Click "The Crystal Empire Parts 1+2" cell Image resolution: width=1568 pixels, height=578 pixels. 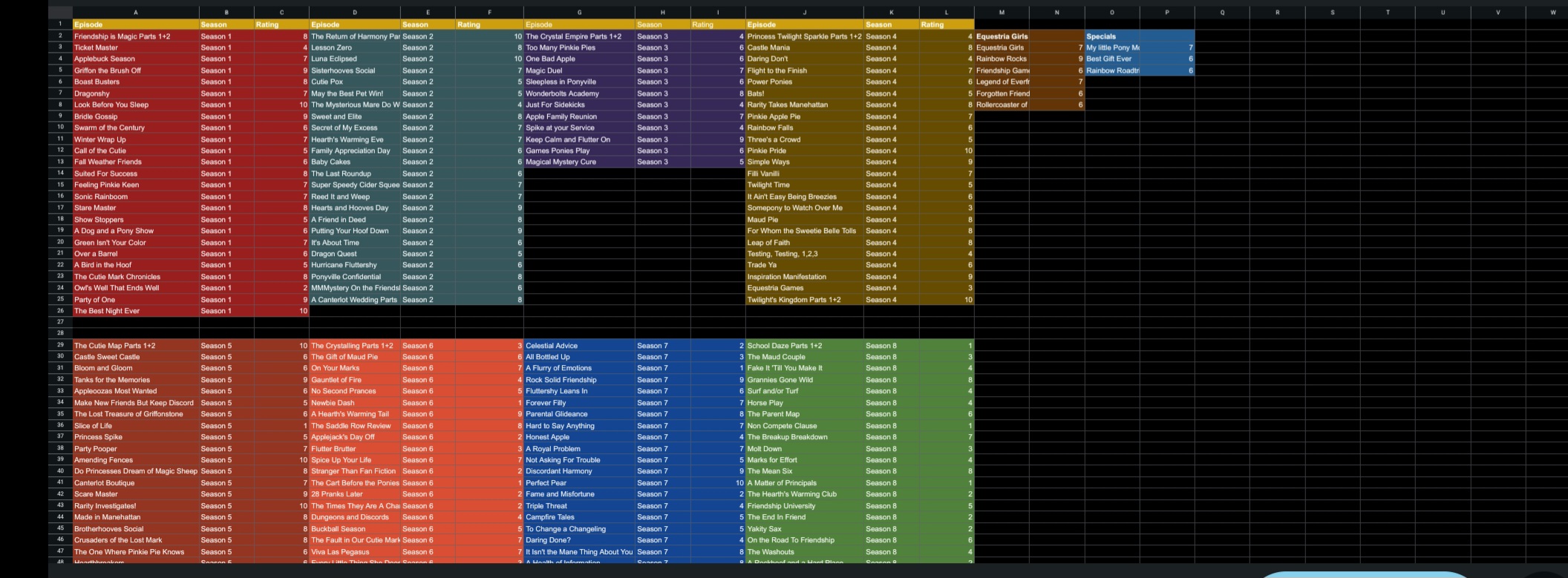(x=579, y=36)
